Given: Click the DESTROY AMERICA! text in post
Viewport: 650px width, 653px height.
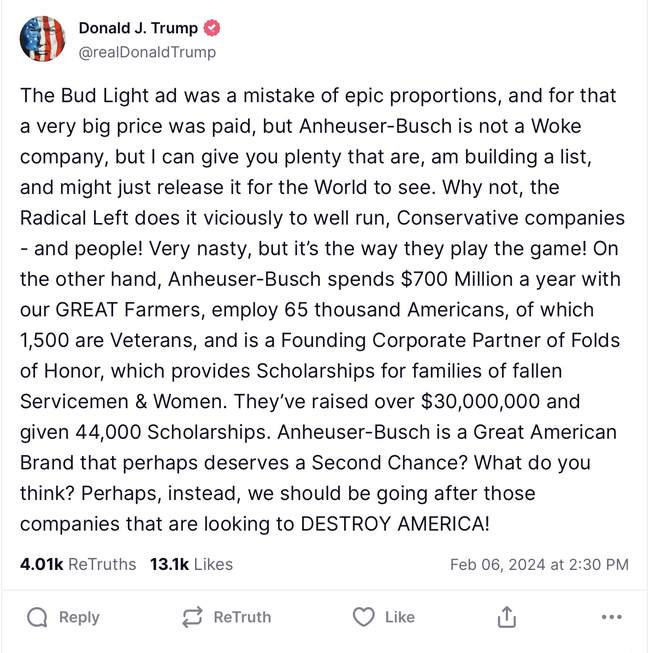Looking at the screenshot, I should (395, 524).
